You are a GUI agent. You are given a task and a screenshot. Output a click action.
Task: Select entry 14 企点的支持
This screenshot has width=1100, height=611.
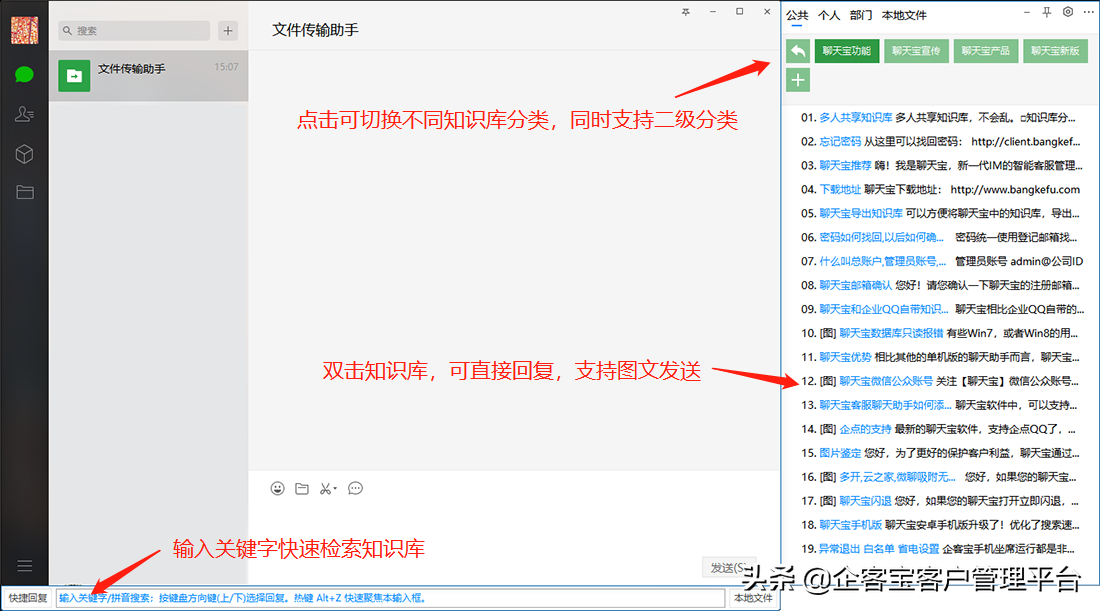pyautogui.click(x=939, y=429)
